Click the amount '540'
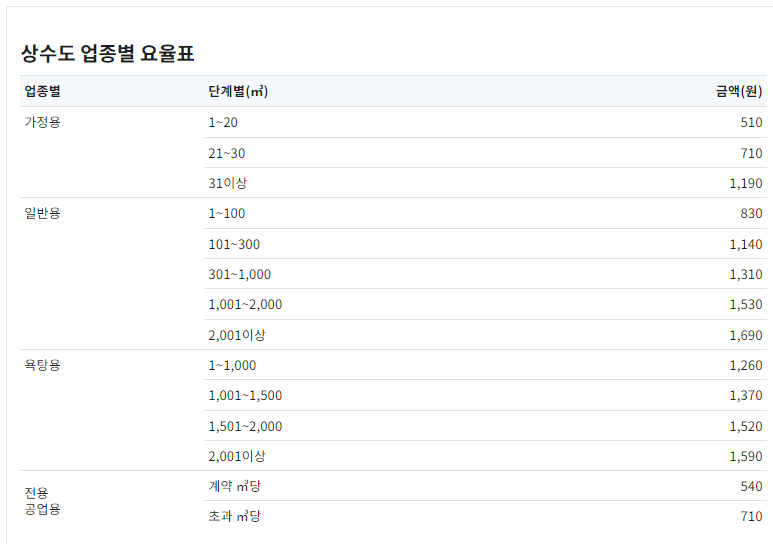 (751, 486)
